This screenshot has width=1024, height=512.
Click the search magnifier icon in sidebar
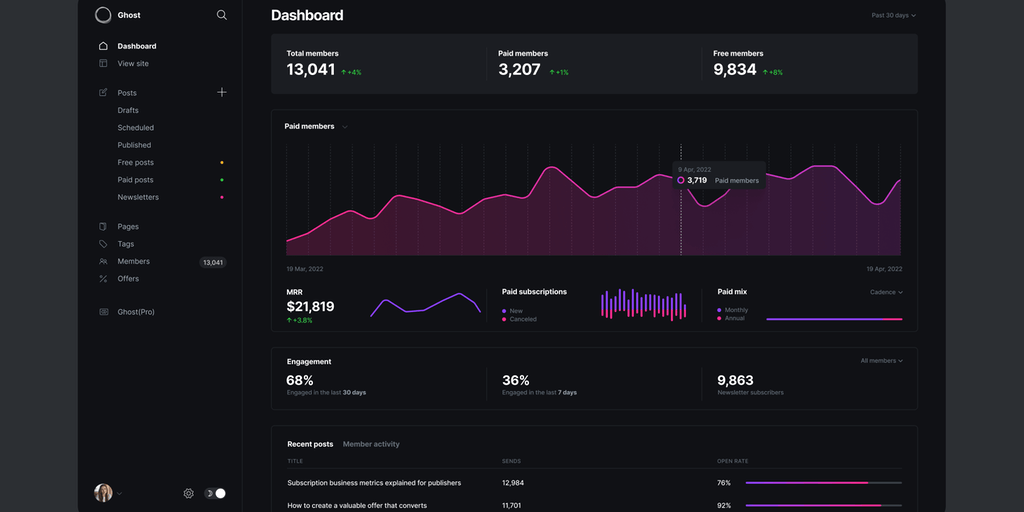tap(221, 15)
